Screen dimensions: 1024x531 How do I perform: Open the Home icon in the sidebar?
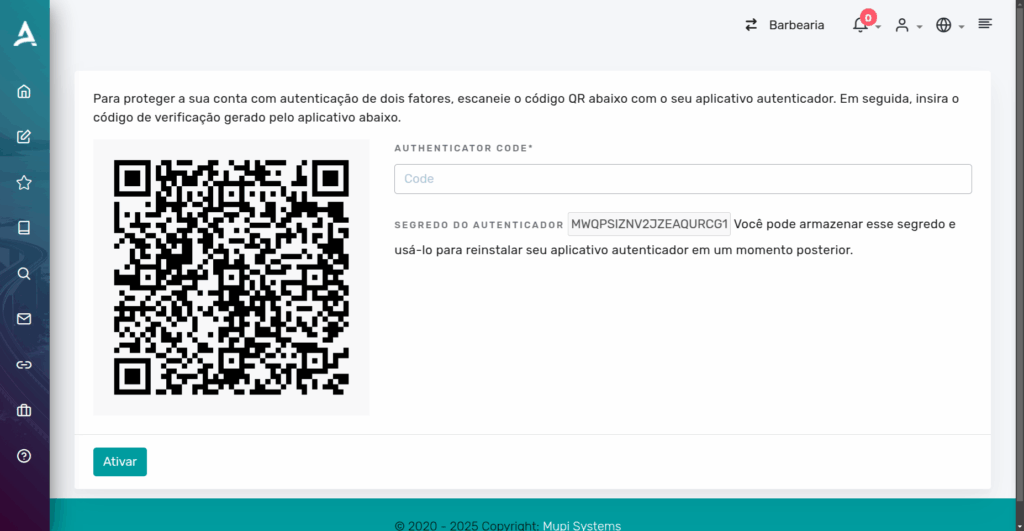click(x=24, y=91)
